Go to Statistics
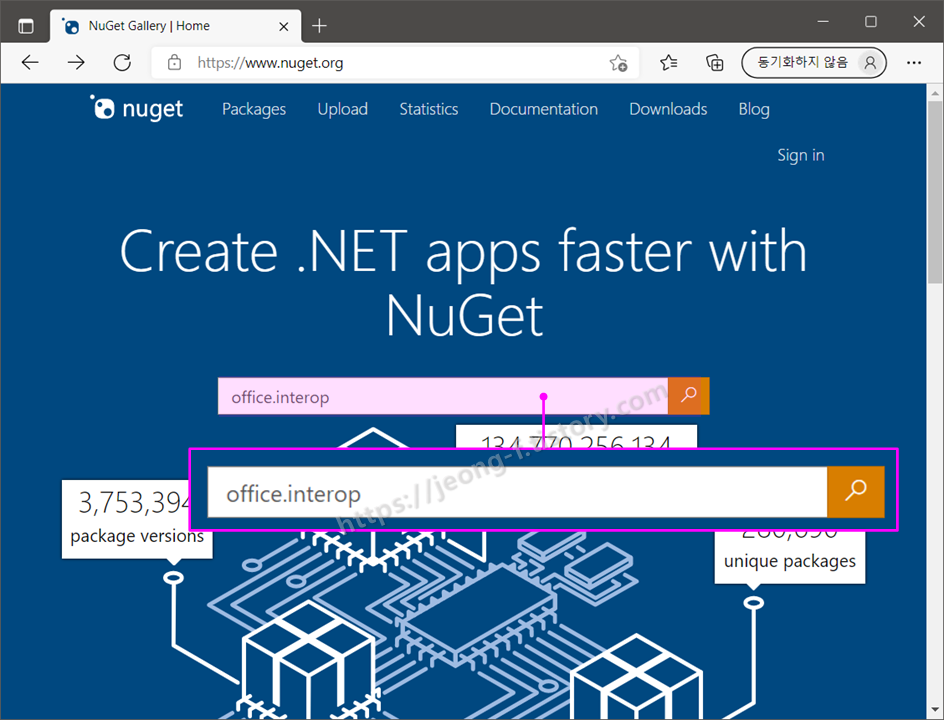The width and height of the screenshot is (944, 720). (x=429, y=109)
